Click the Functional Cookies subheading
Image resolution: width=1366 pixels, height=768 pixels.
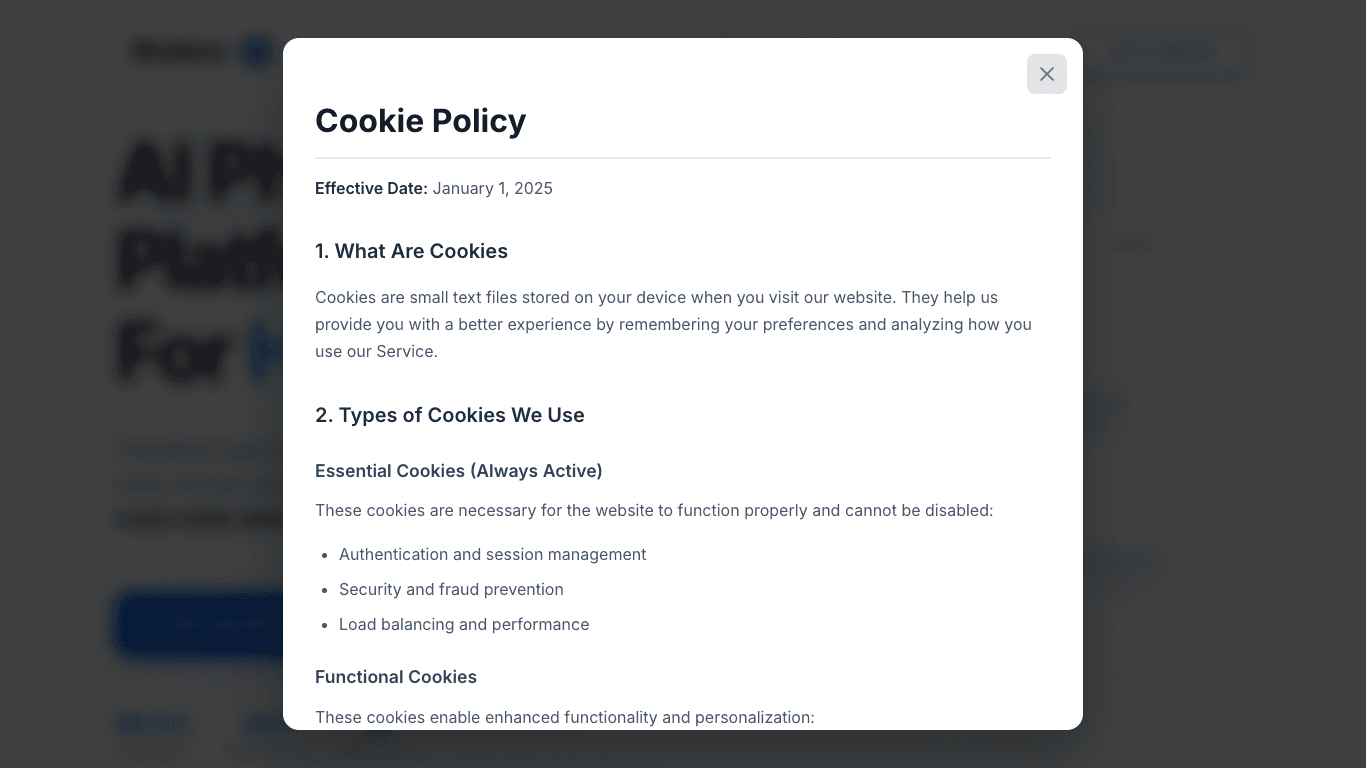[396, 677]
